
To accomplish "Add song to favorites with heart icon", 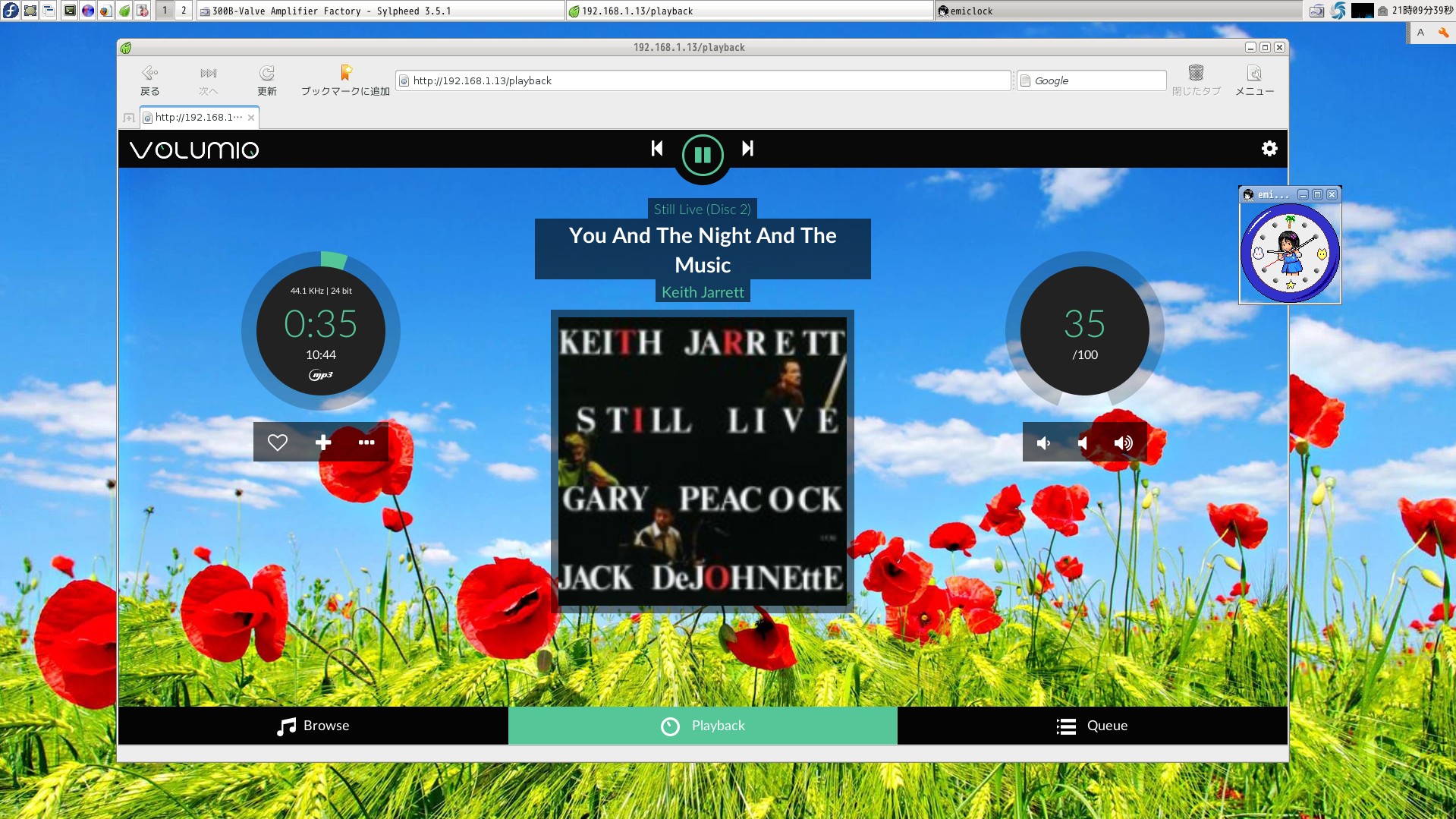I will click(x=278, y=443).
